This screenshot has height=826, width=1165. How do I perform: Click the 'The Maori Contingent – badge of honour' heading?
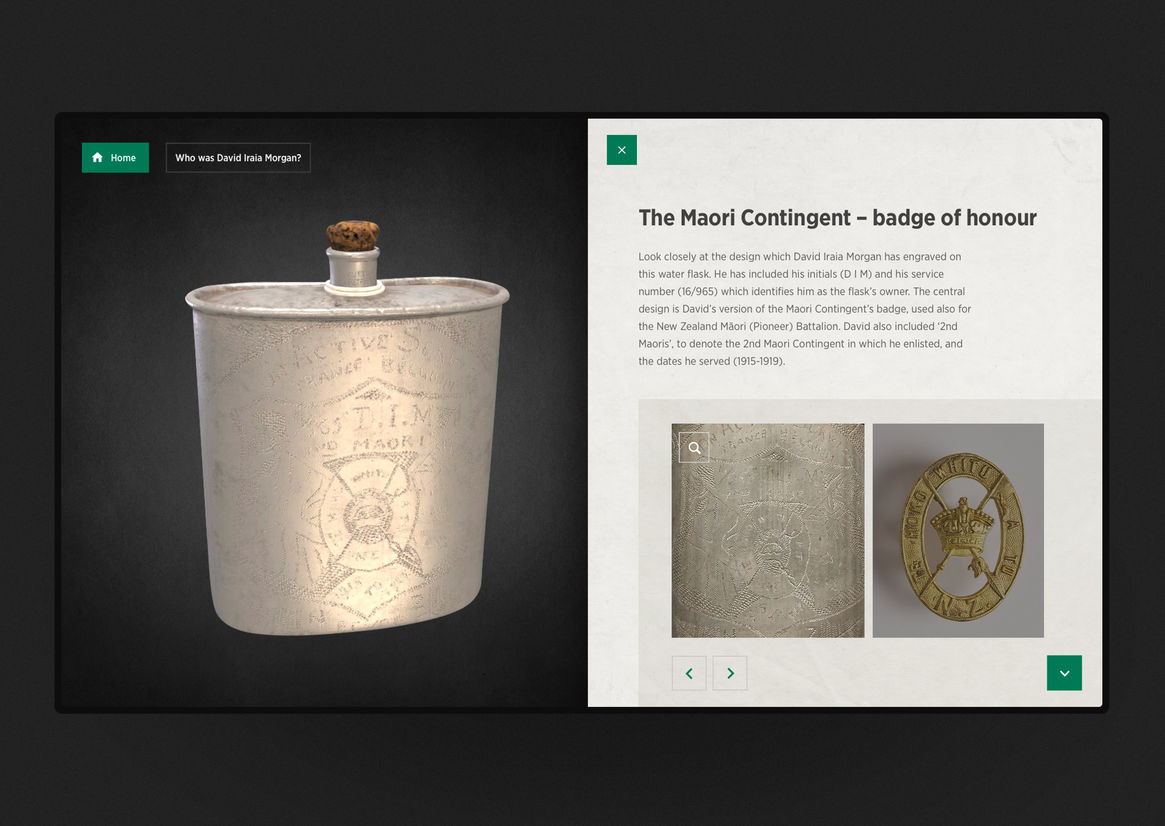pos(837,218)
